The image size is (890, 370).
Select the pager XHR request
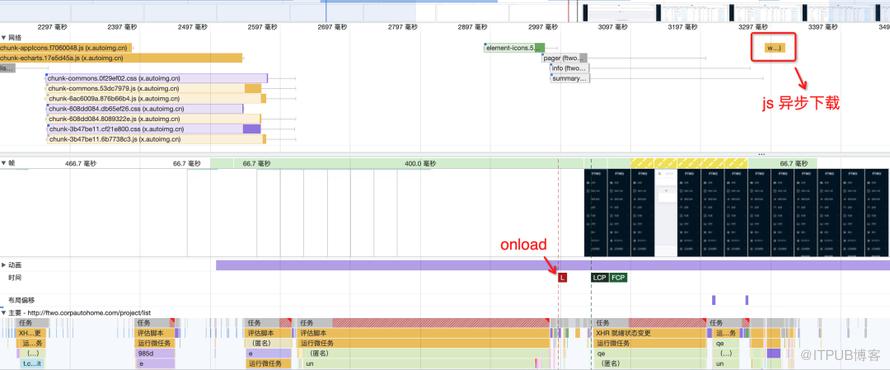(x=564, y=58)
